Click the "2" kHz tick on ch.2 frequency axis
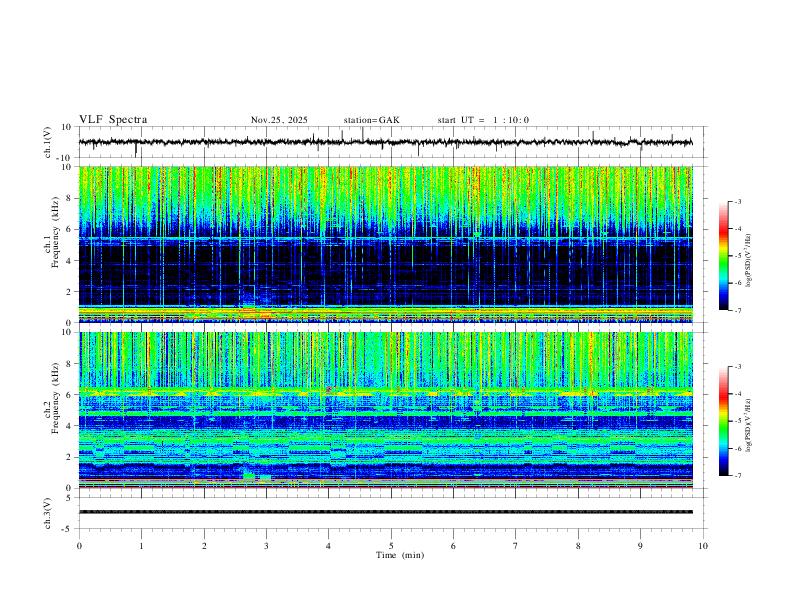792x612 pixels. [69, 457]
